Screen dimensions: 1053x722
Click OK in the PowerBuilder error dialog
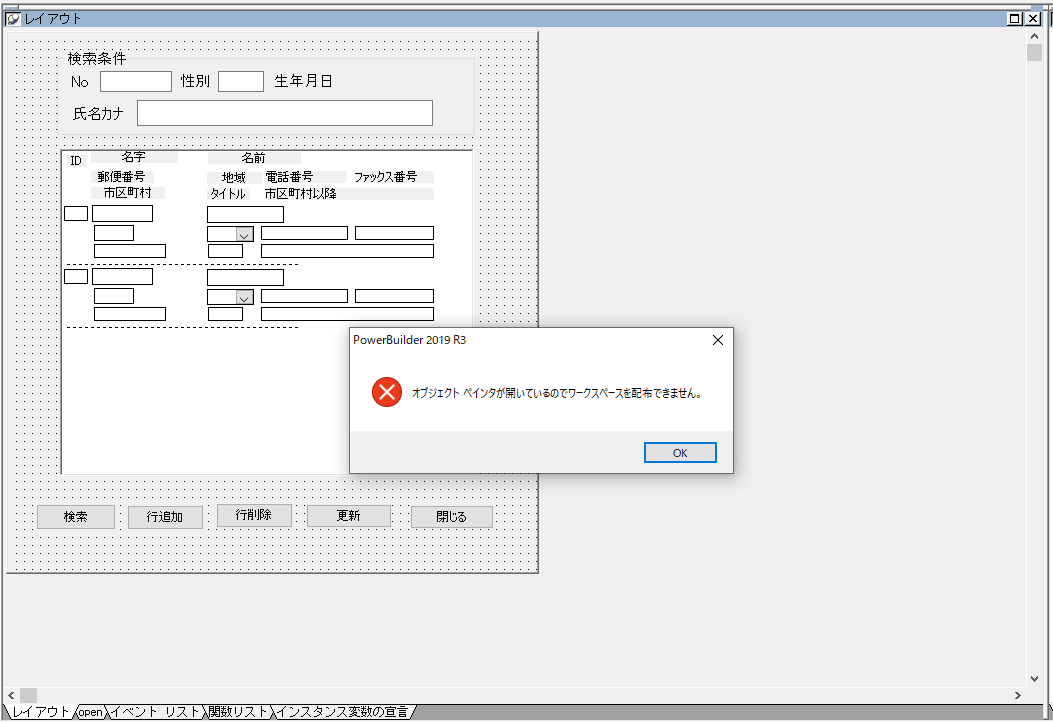coord(680,453)
